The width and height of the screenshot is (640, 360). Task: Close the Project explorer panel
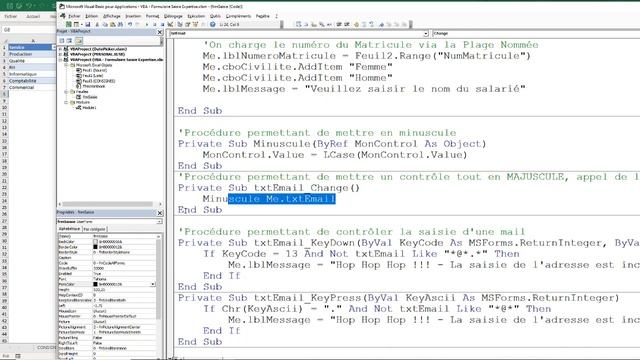pos(160,32)
